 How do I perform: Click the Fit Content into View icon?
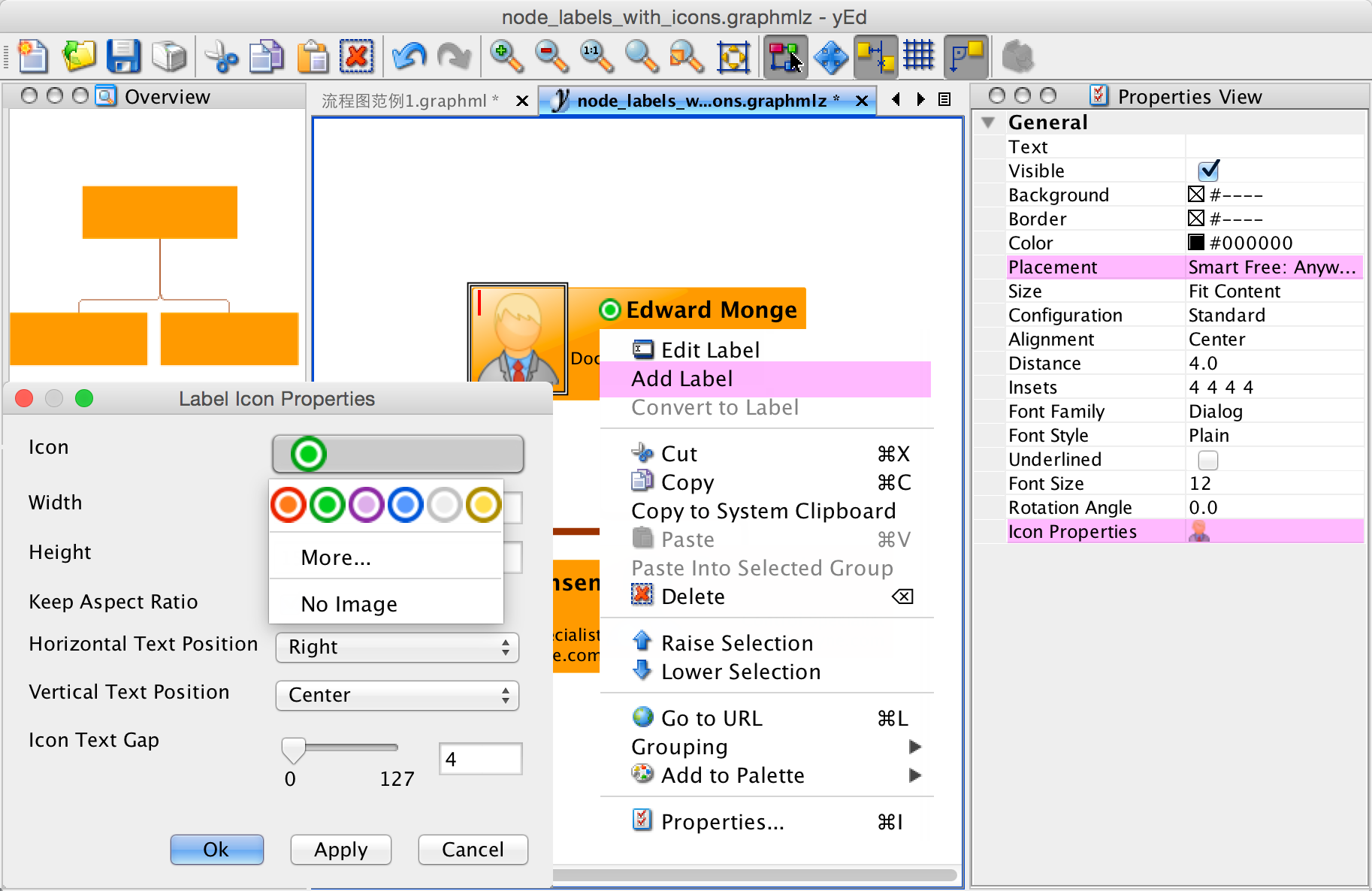coord(734,56)
